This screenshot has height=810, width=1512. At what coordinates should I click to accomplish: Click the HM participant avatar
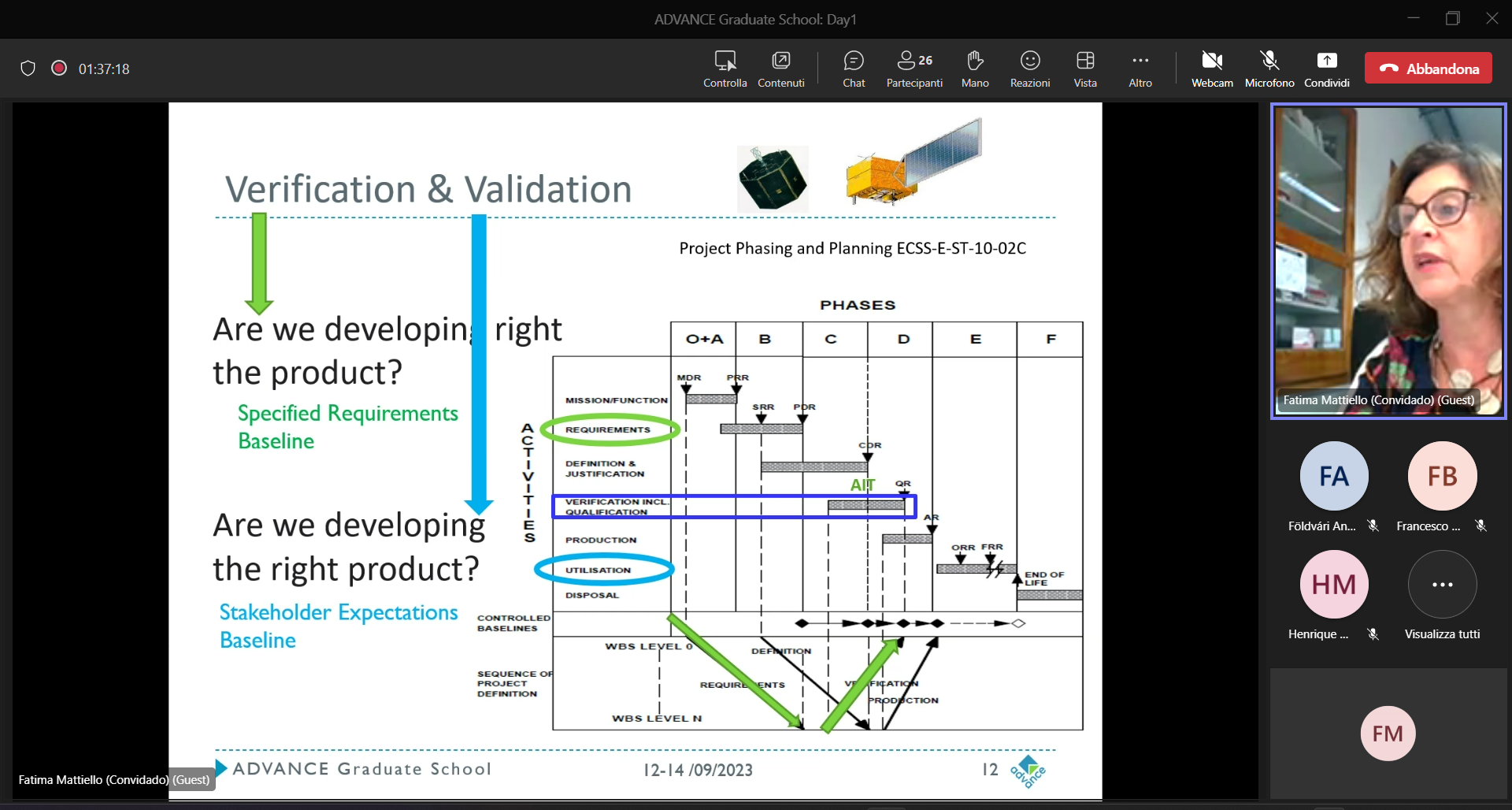(1334, 584)
